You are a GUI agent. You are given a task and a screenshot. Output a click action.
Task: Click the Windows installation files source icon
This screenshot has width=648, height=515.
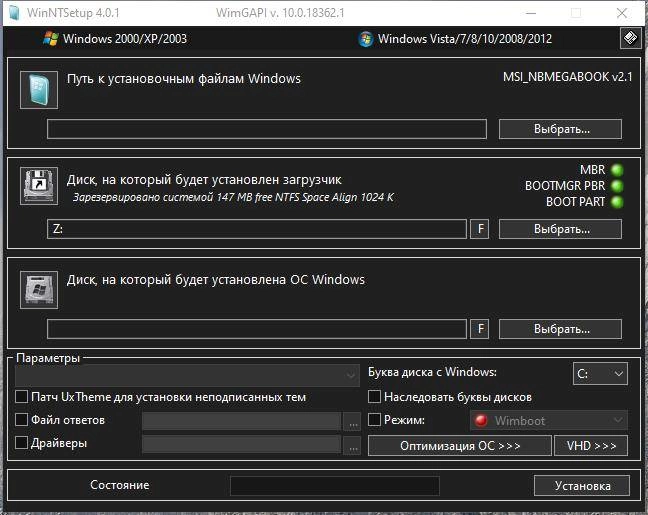tap(39, 90)
